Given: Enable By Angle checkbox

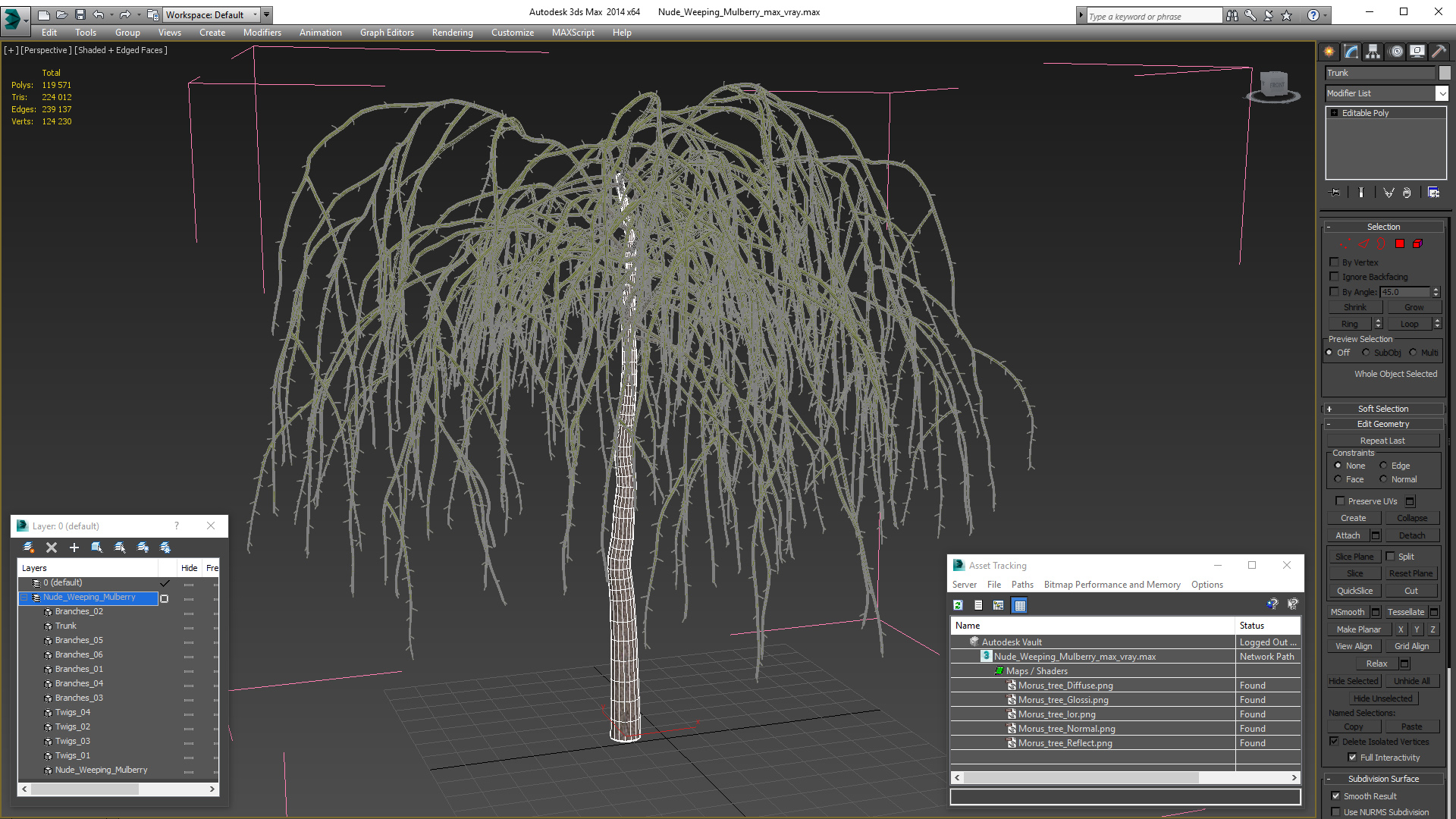Looking at the screenshot, I should click(1334, 292).
